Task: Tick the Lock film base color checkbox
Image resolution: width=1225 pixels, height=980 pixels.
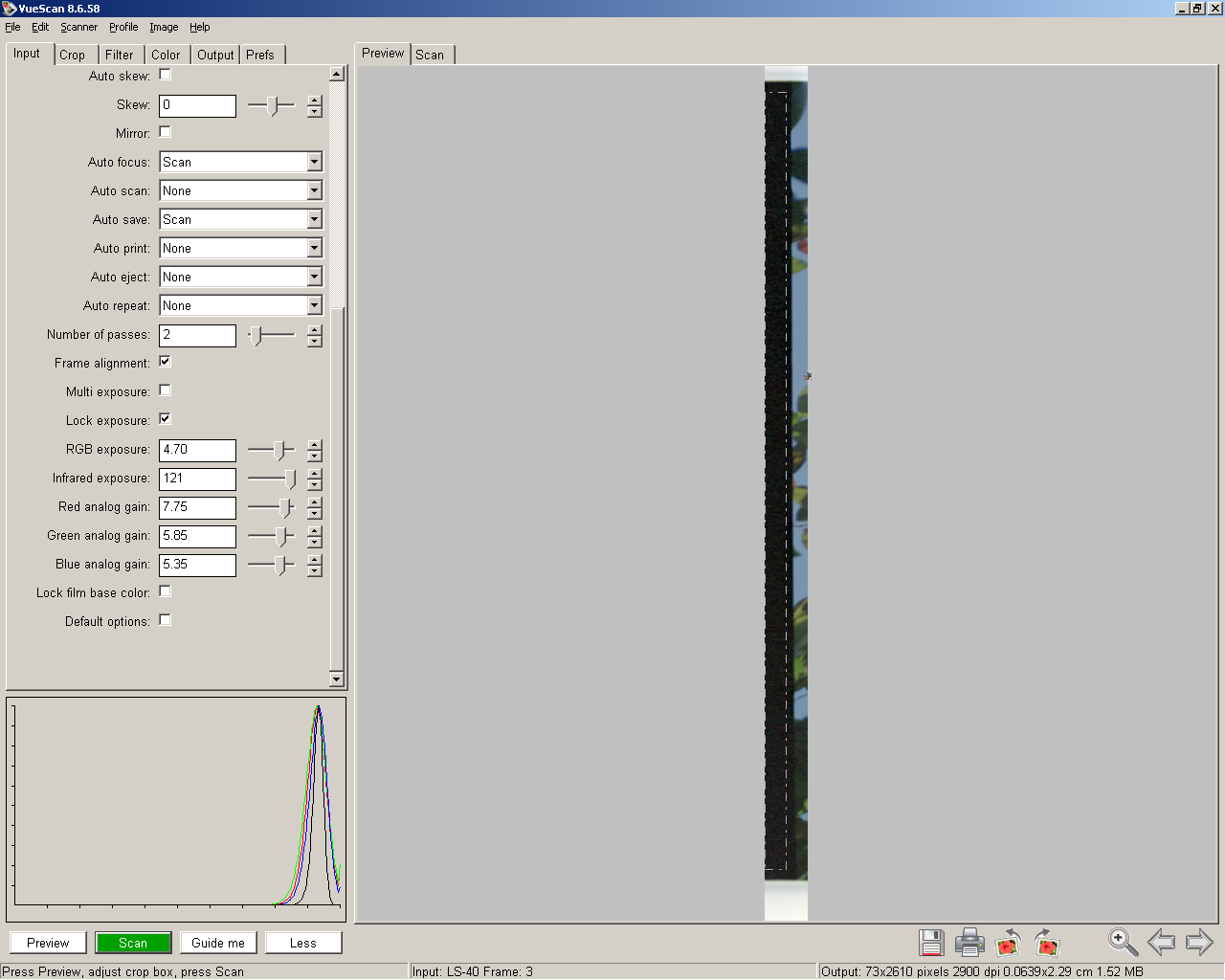Action: (165, 591)
